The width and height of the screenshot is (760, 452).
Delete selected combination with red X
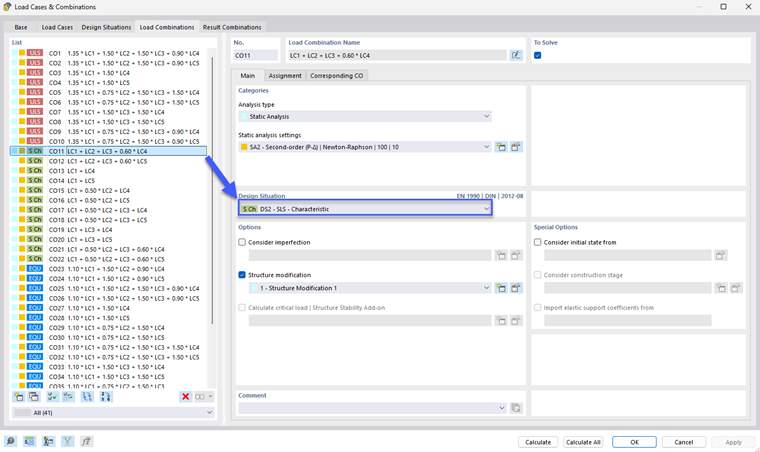tap(185, 397)
